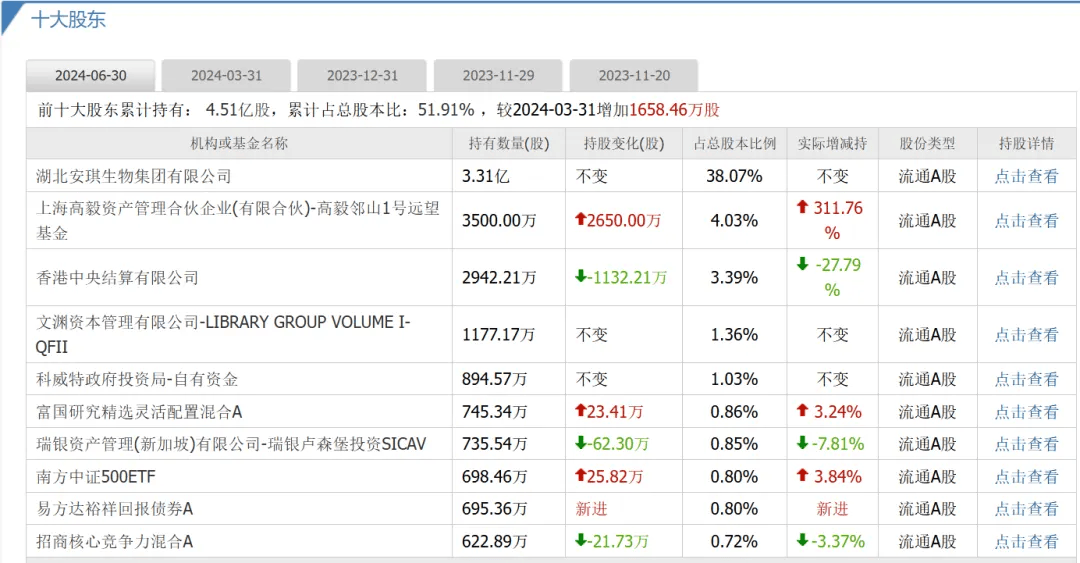
Task: Click the 3.31亿 holding value
Action: click(x=486, y=176)
